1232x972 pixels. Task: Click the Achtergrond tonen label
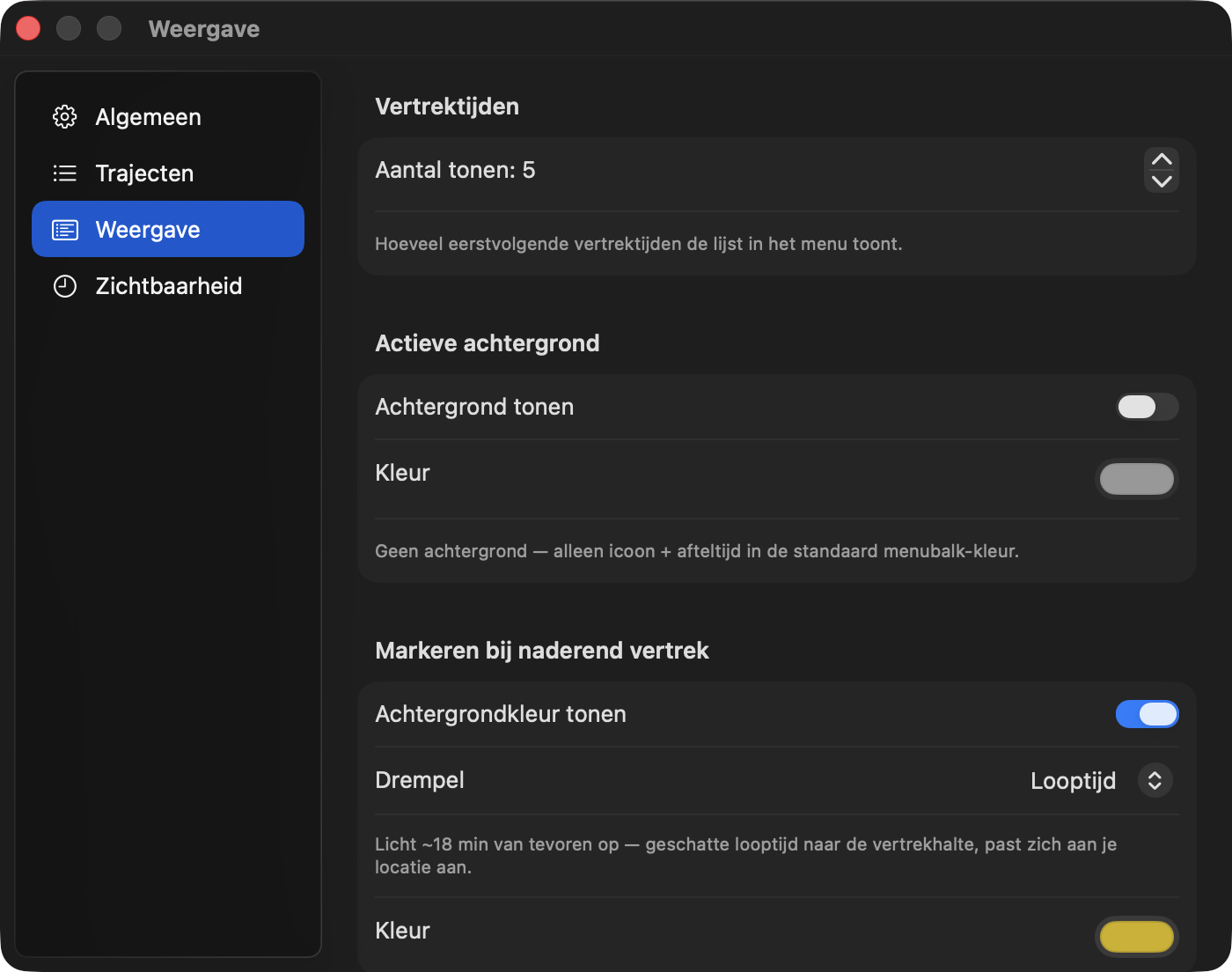[474, 407]
